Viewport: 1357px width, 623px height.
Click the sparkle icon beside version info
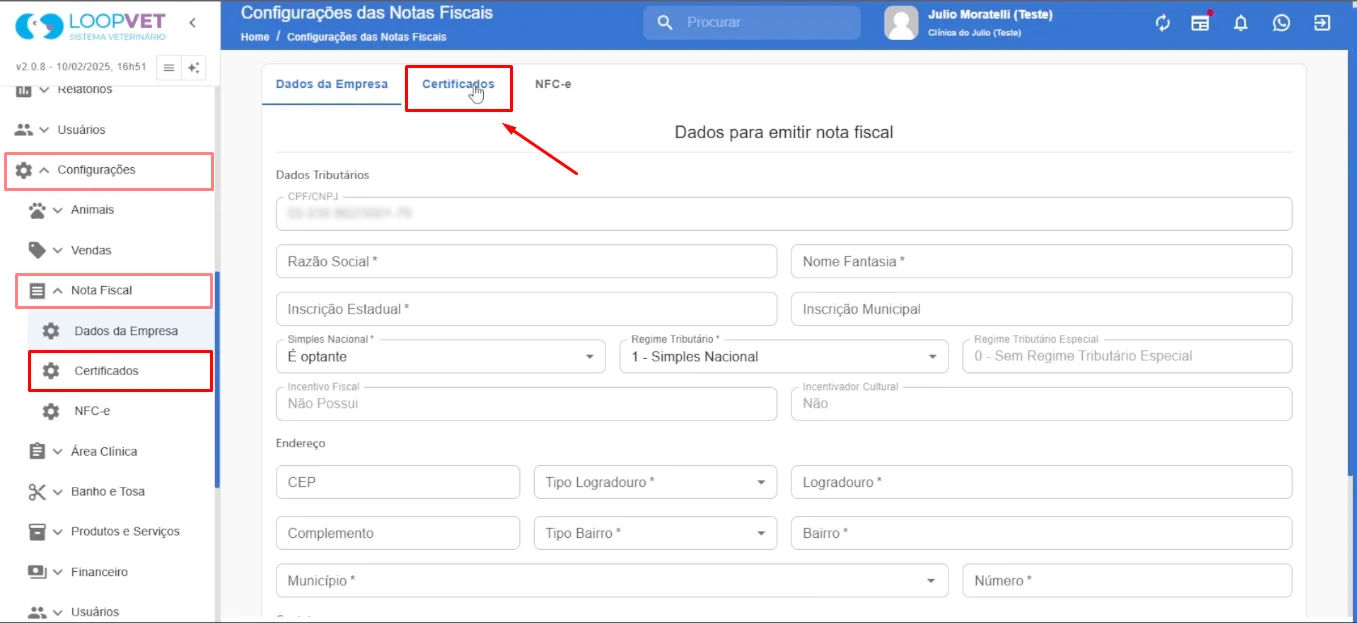194,68
